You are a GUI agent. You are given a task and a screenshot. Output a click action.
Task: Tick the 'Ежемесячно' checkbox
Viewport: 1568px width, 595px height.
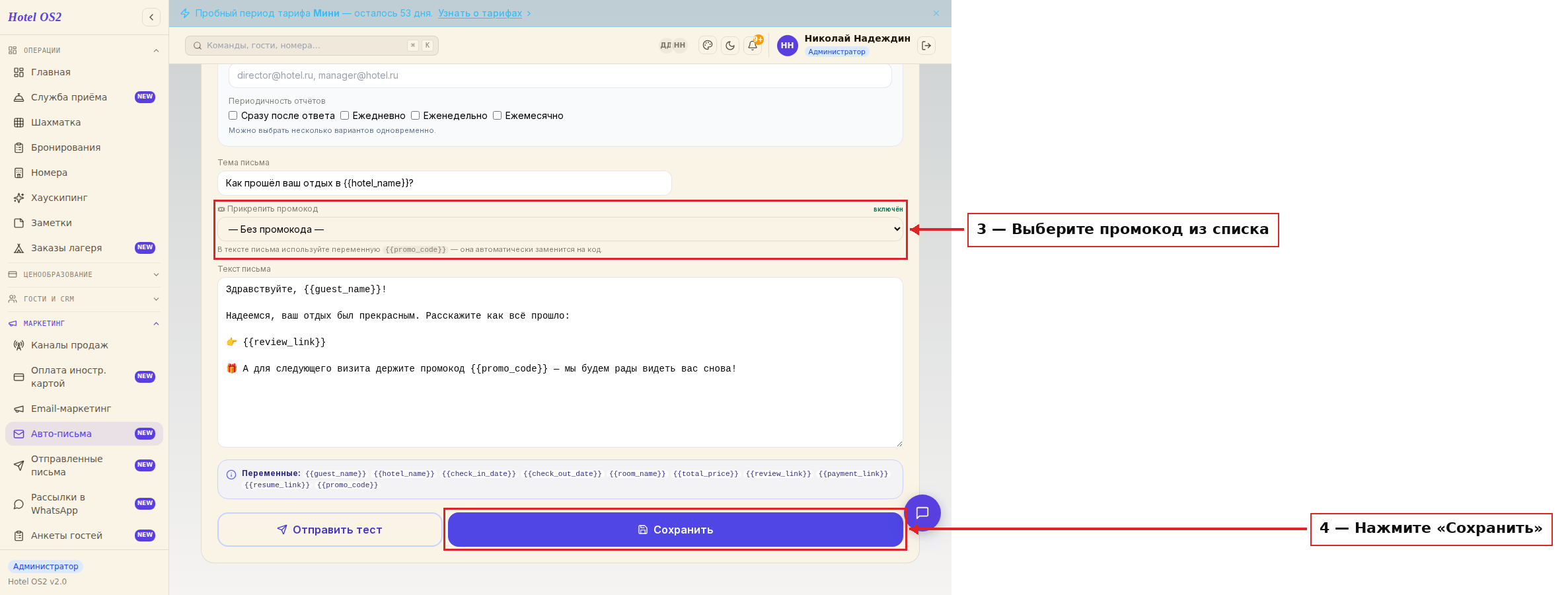click(x=497, y=116)
